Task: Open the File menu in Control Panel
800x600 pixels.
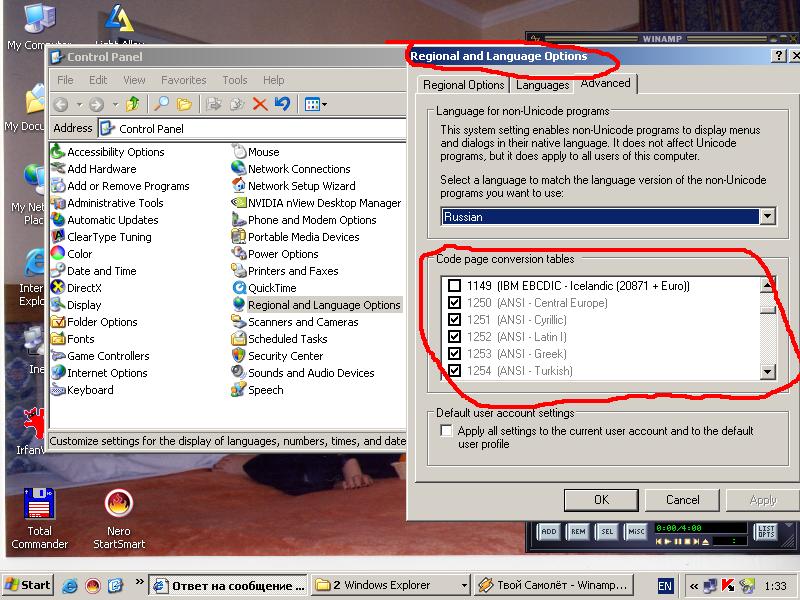Action: pos(65,80)
